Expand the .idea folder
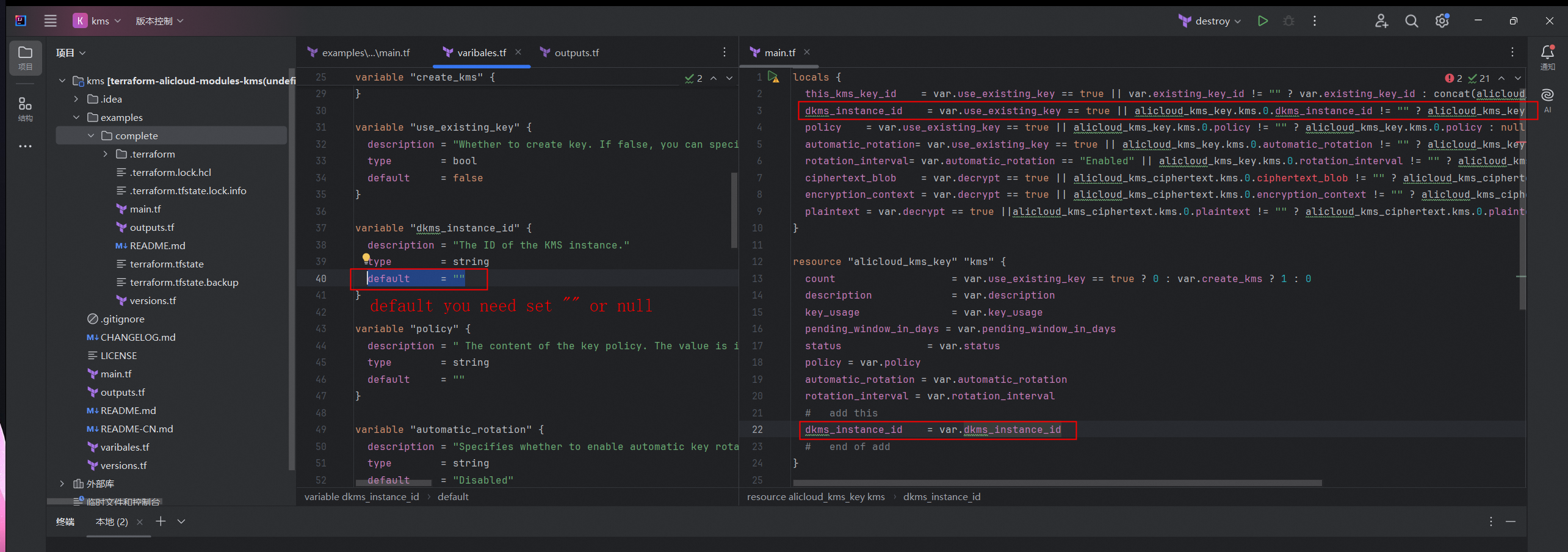Viewport: 1568px width, 552px height. click(x=76, y=99)
